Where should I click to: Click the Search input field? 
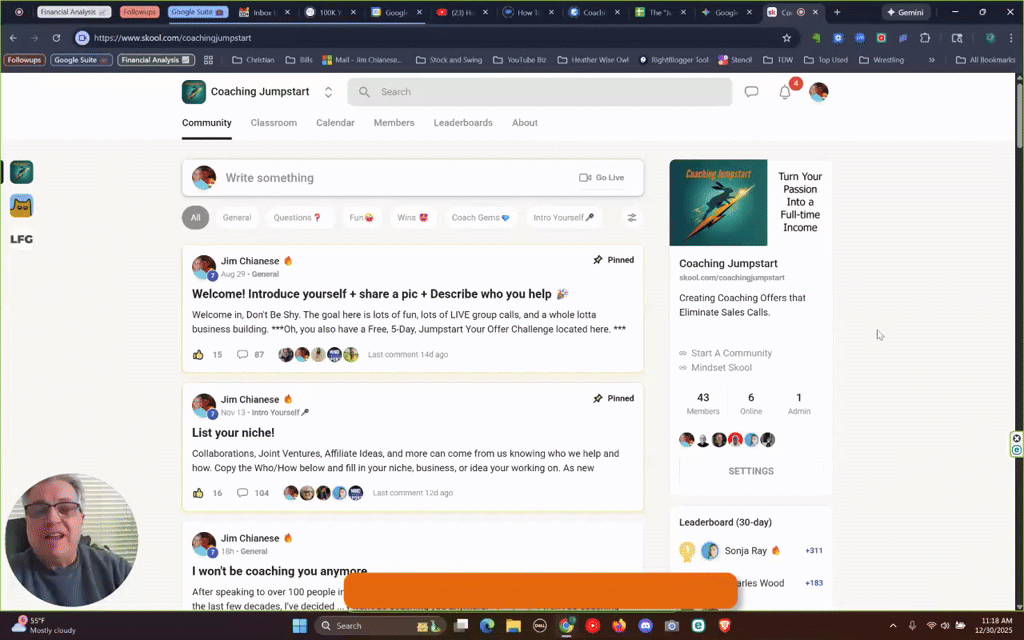coord(539,92)
